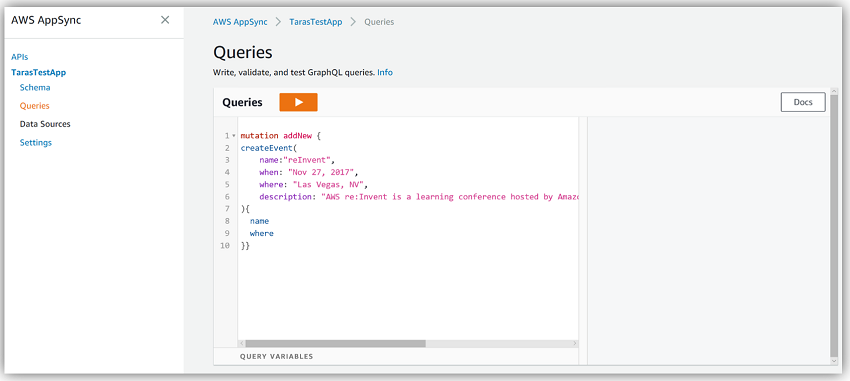Open Settings in the sidebar
Screen dimensions: 850x381
(x=36, y=143)
